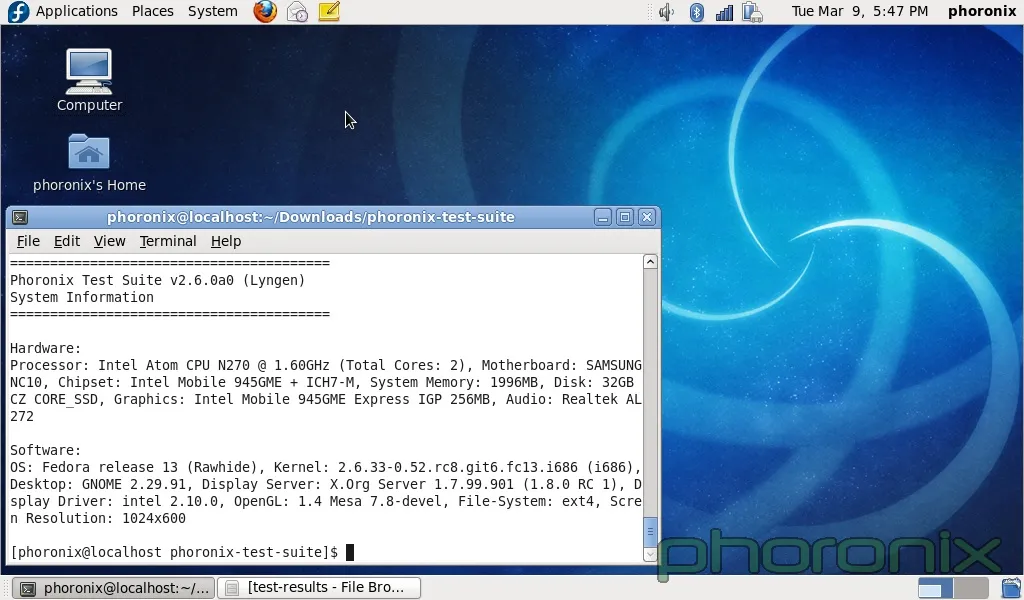This screenshot has width=1024, height=600.
Task: Open the terminal File menu
Action: pyautogui.click(x=28, y=241)
